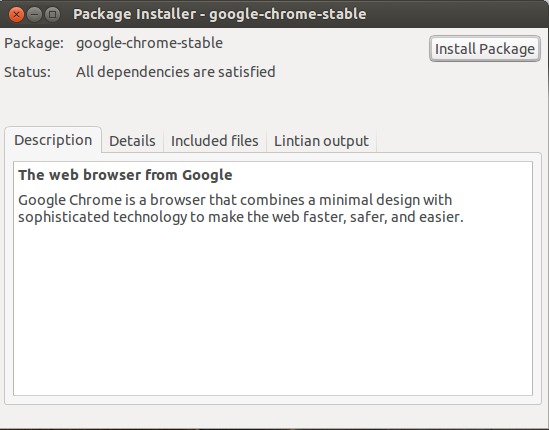Click the 'Package:' field label
Image resolution: width=549 pixels, height=430 pixels.
(x=34, y=43)
